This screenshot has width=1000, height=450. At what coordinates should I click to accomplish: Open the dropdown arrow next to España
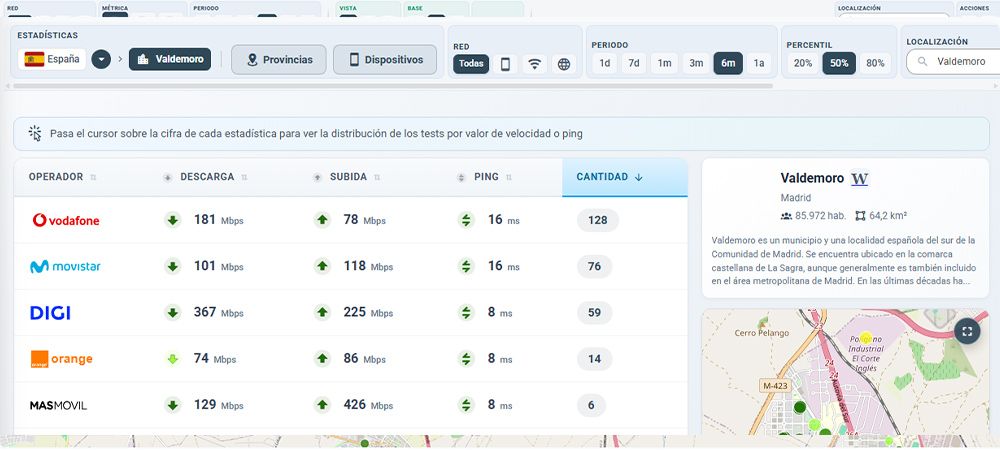click(101, 59)
